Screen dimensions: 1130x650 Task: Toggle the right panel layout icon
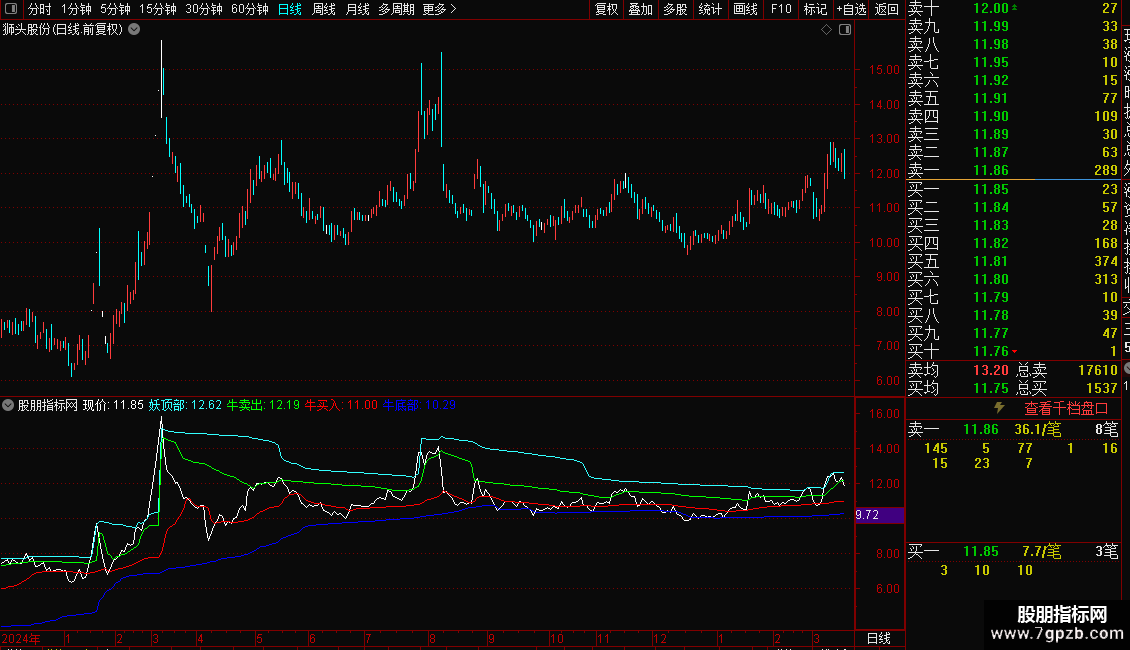[845, 30]
